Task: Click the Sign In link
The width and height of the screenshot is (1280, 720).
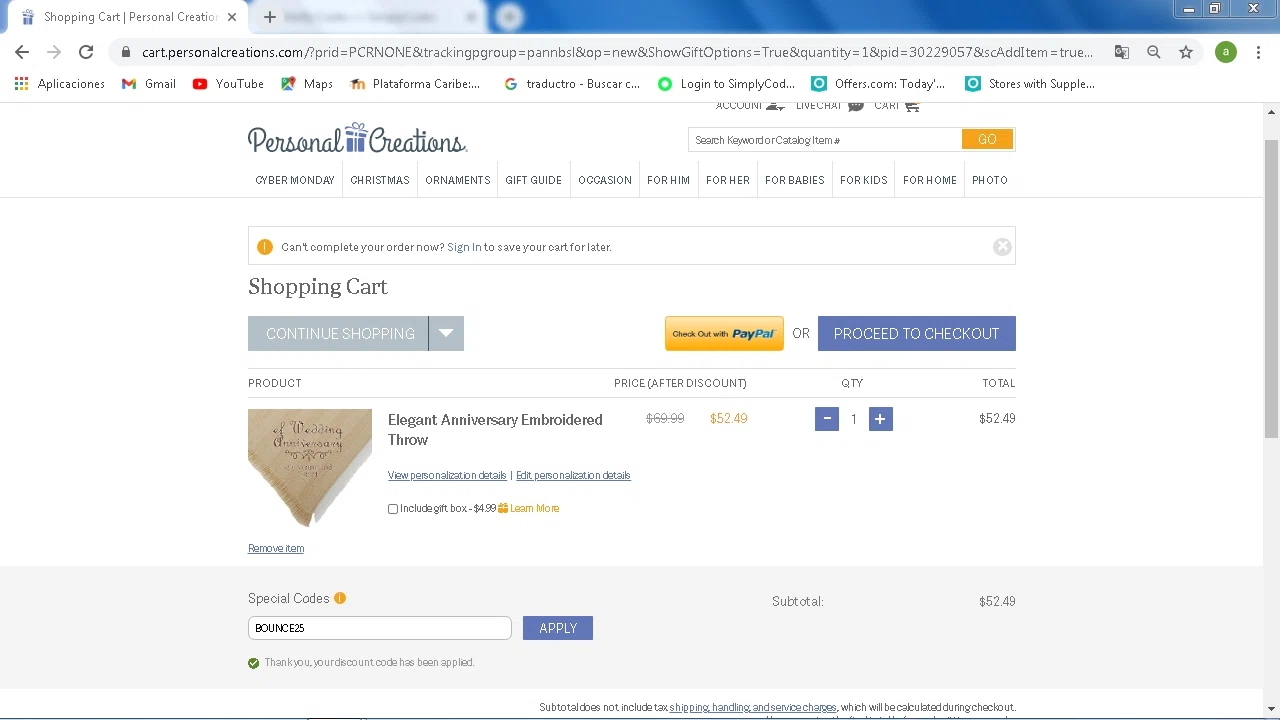Action: [464, 247]
